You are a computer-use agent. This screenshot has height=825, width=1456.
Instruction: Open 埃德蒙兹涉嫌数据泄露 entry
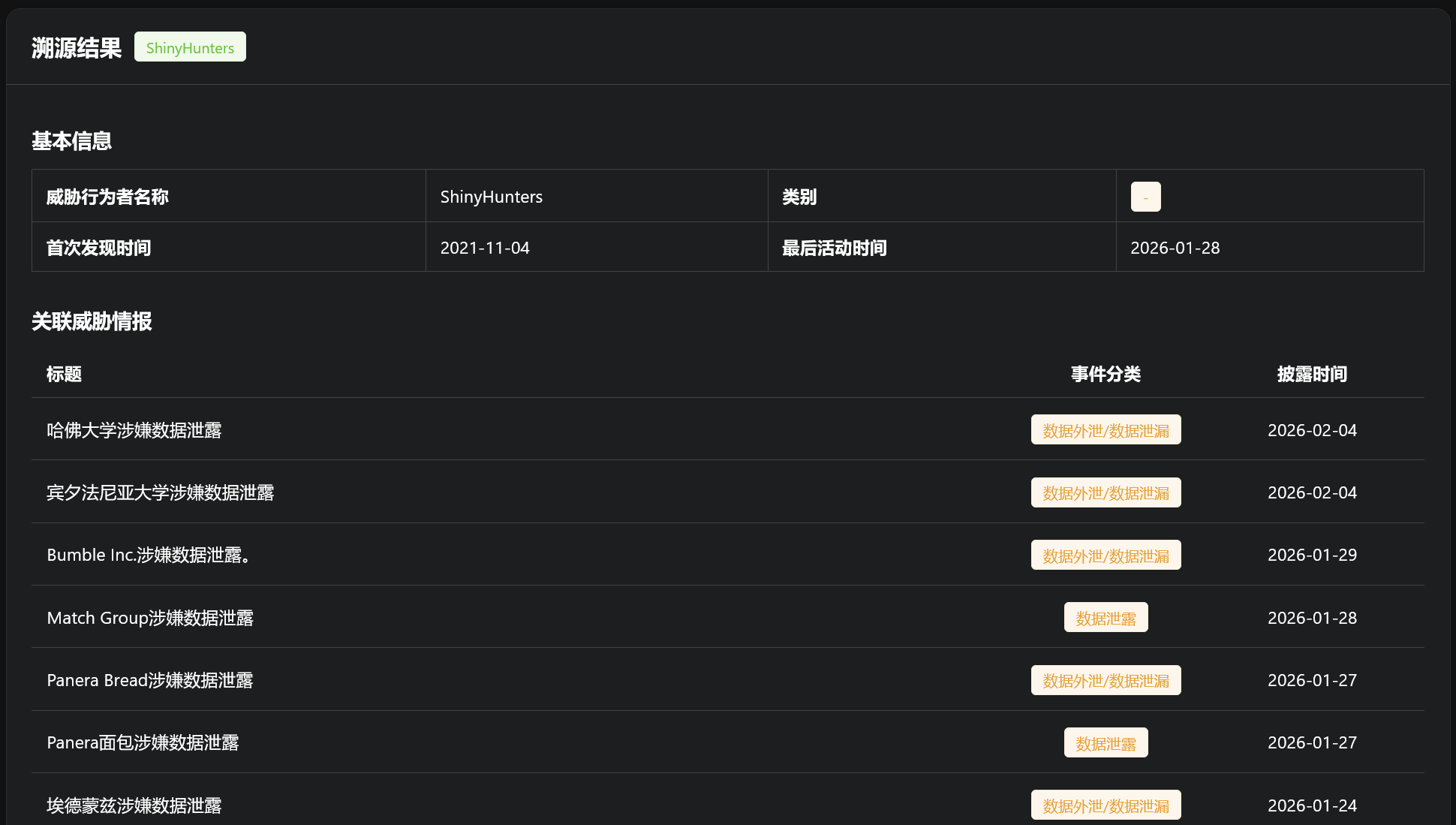click(134, 805)
